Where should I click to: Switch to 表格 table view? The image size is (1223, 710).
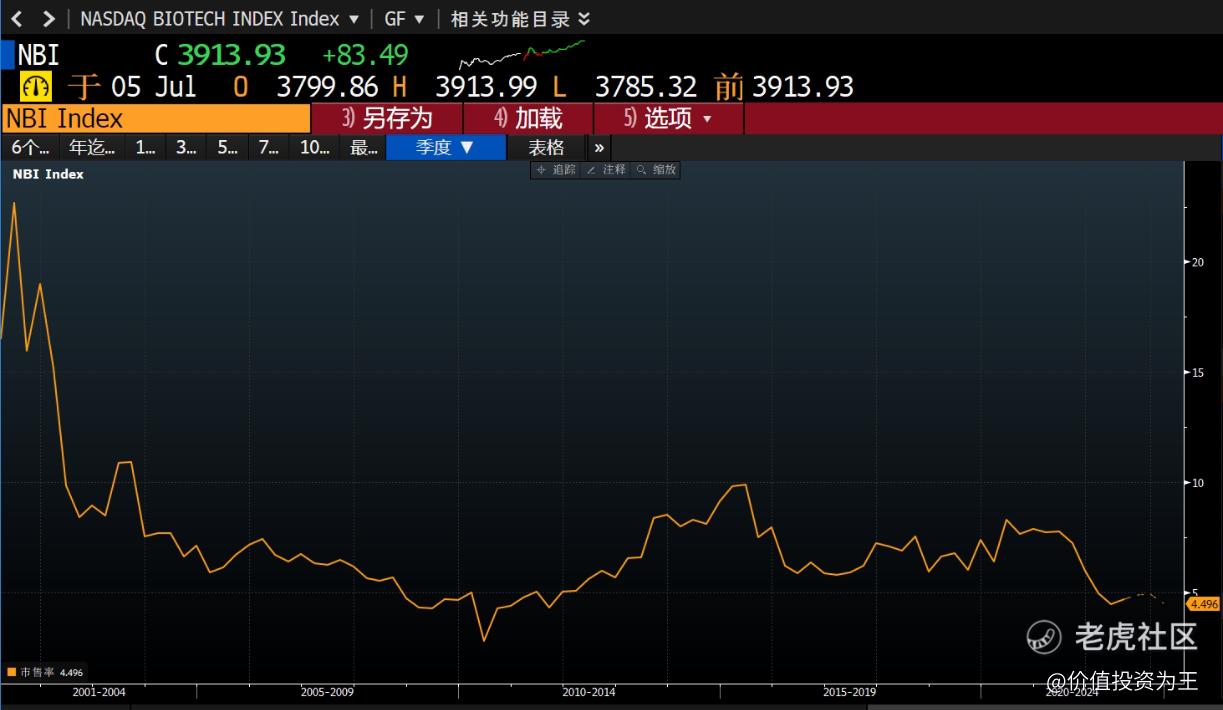(x=546, y=148)
